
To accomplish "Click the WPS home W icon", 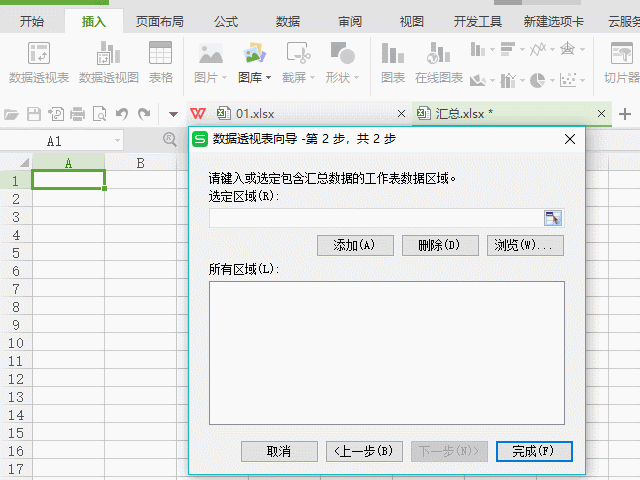I will [198, 113].
